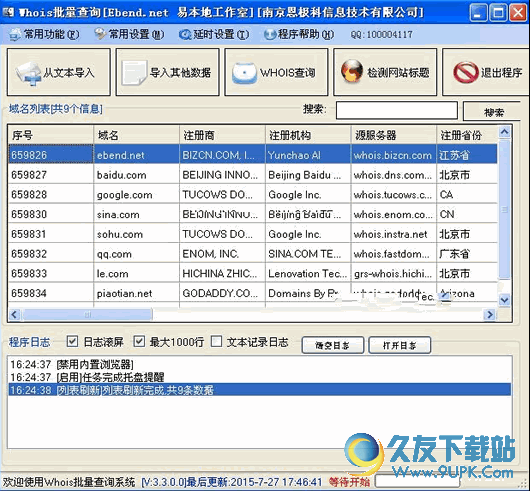Click the 退出程序 stop icon
530x491 pixels.
coord(465,72)
